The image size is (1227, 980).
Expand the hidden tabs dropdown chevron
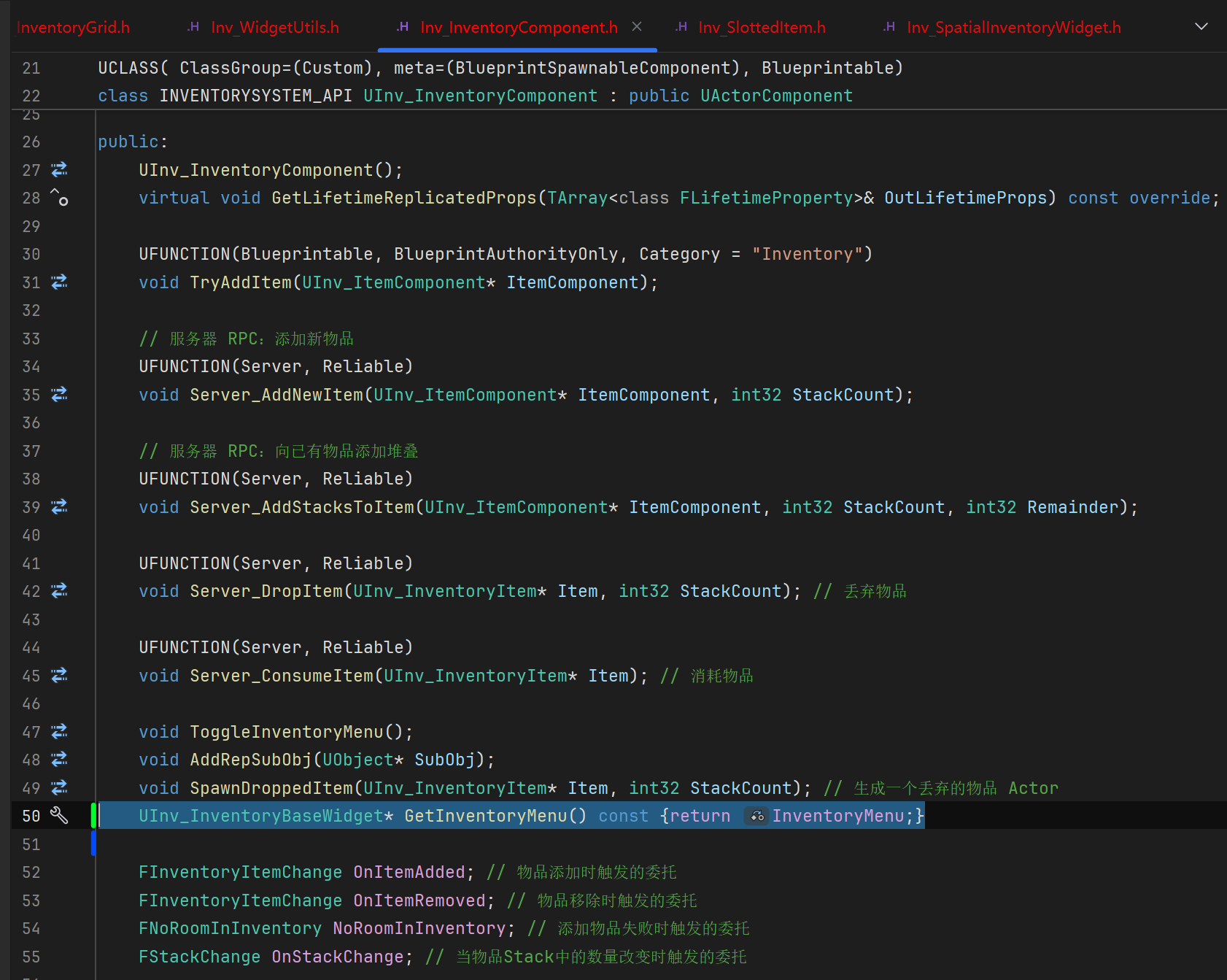point(1201,27)
